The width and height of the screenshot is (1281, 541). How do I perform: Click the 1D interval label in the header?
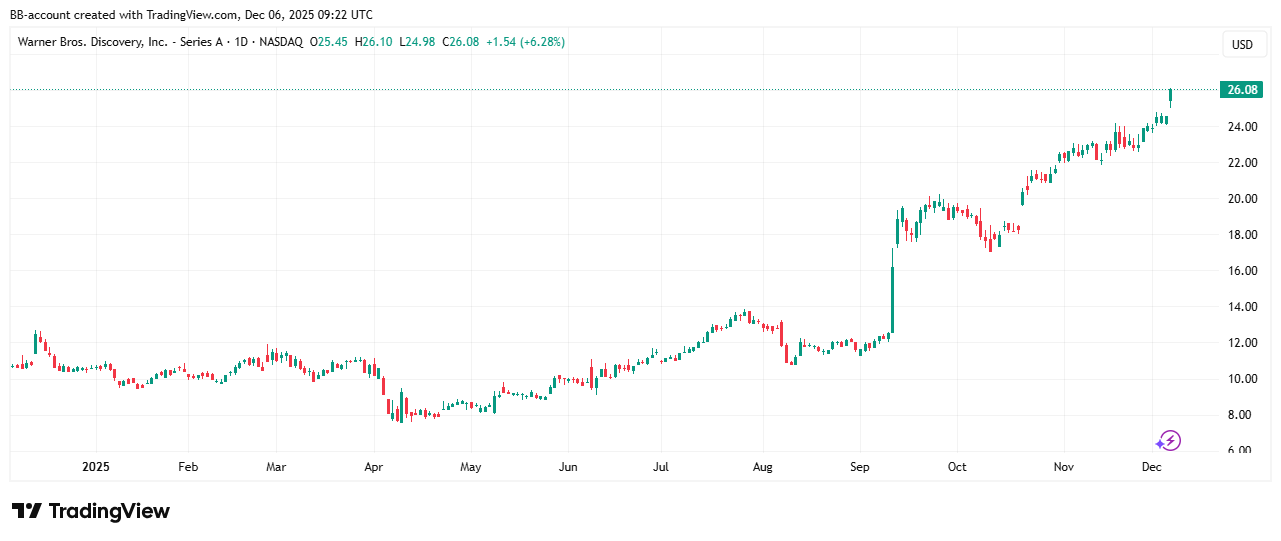(x=237, y=42)
